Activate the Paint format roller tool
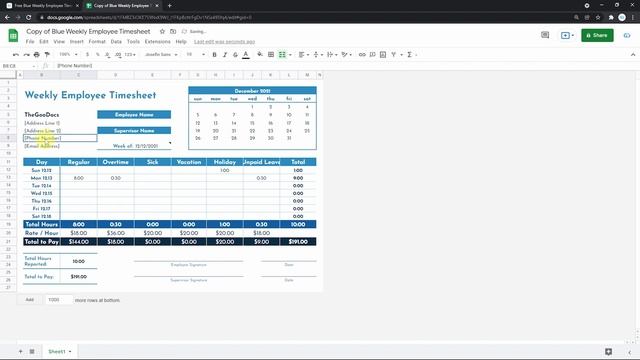The image size is (640, 360). [47, 55]
